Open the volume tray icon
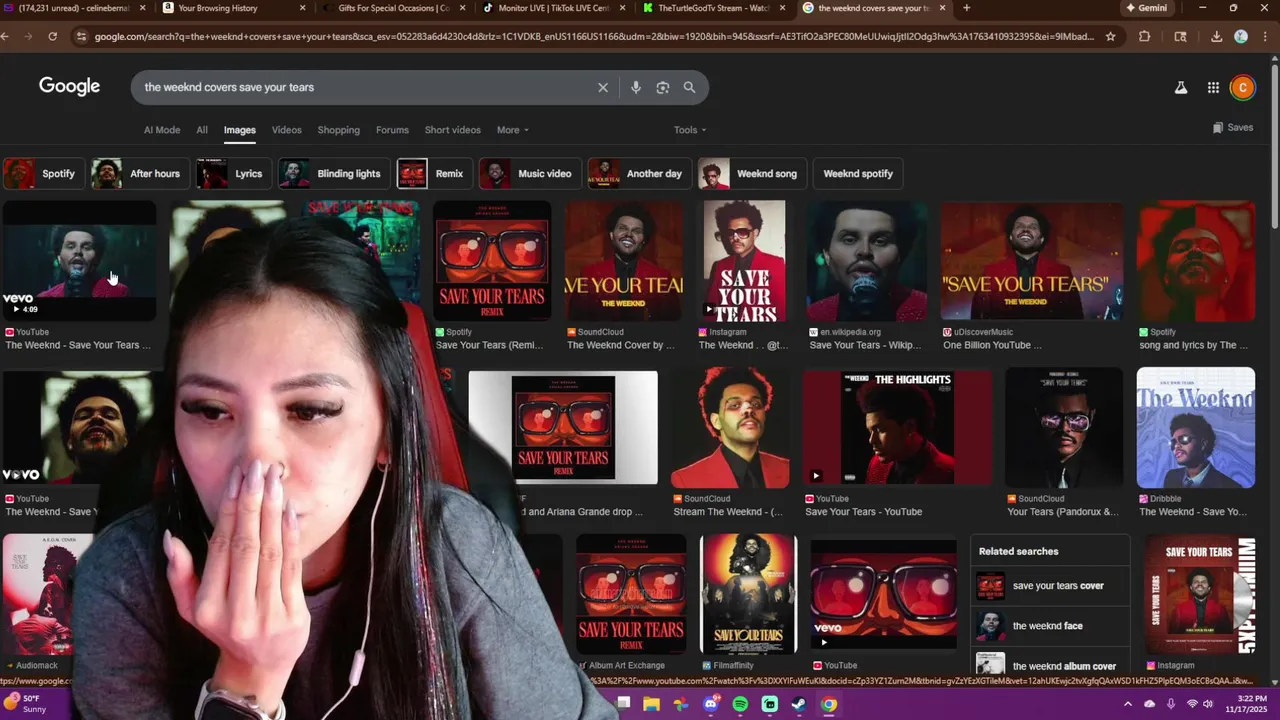This screenshot has height=720, width=1280. (x=1208, y=704)
